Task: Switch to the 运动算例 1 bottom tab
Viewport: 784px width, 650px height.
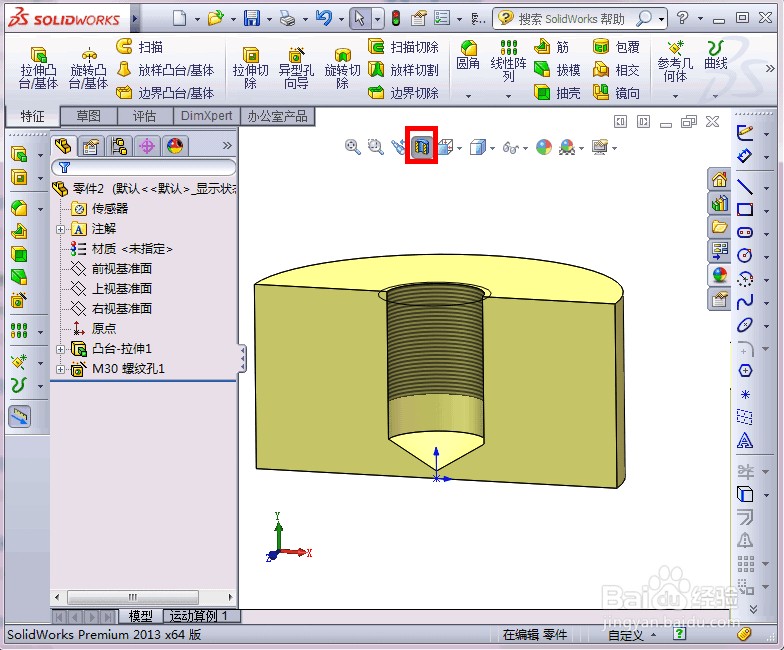Action: 202,616
